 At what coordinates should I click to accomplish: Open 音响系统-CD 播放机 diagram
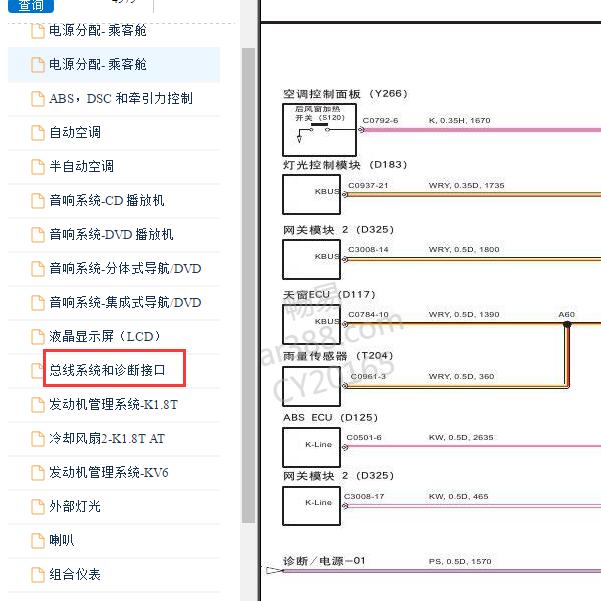coord(107,200)
